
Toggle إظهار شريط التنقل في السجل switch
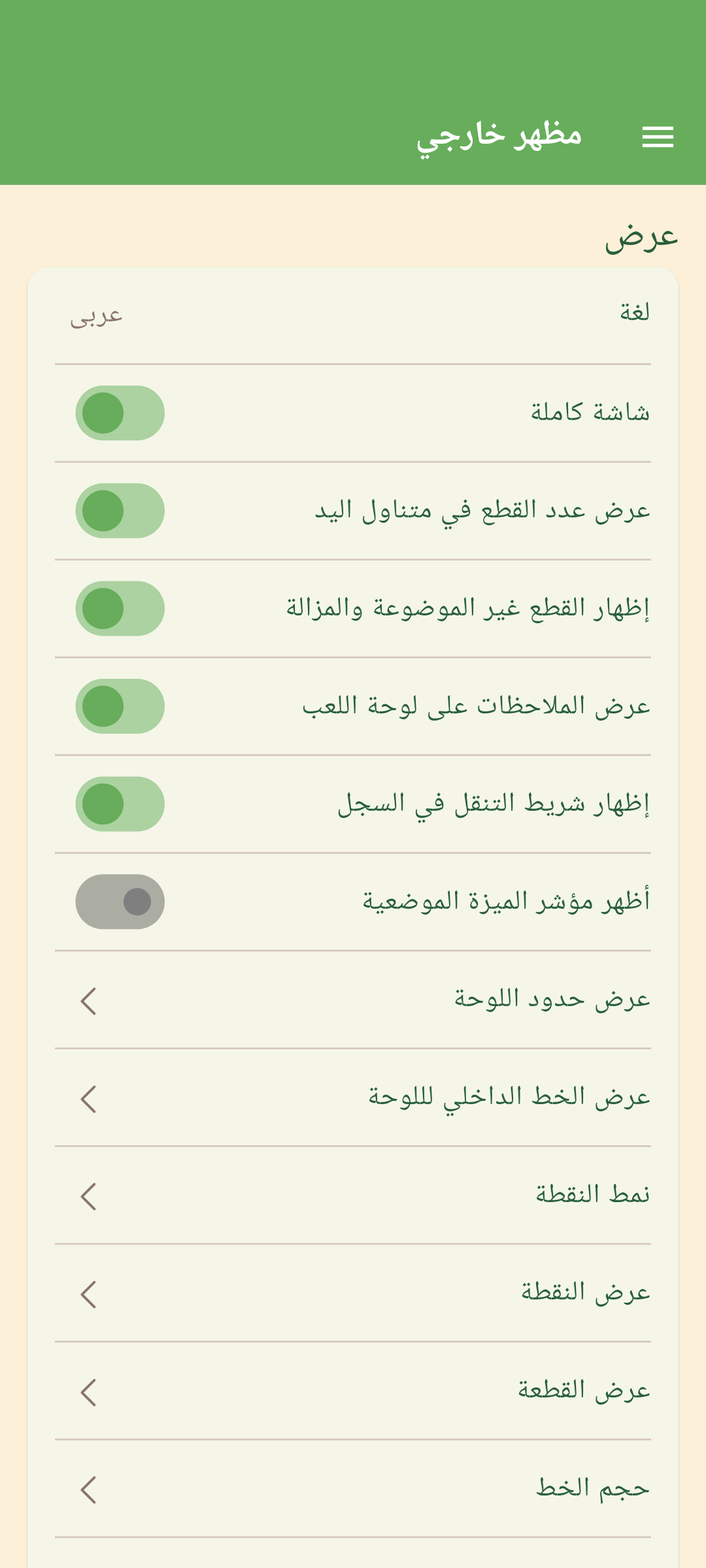120,804
